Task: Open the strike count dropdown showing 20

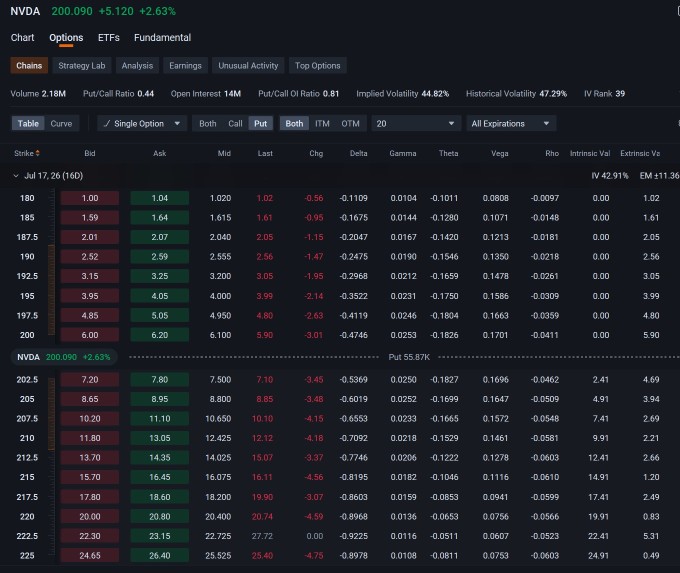Action: coord(415,124)
